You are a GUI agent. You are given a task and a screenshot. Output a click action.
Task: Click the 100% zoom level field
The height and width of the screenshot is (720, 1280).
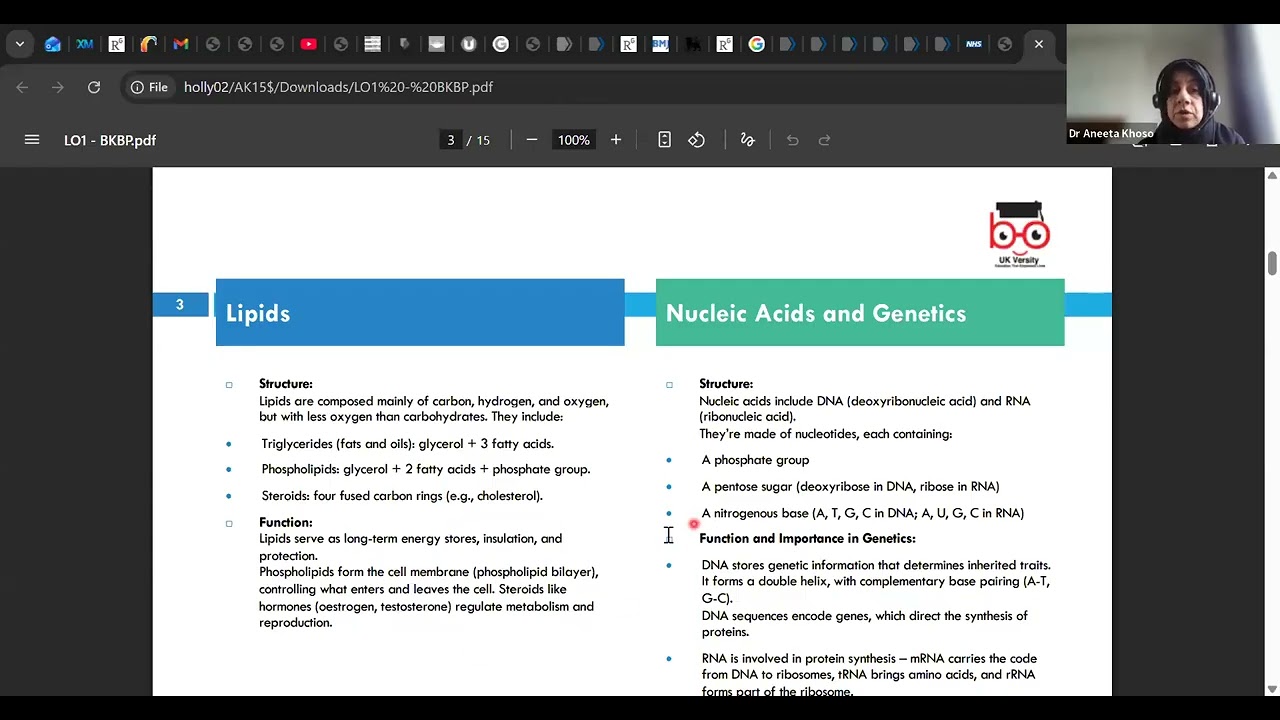[x=574, y=140]
